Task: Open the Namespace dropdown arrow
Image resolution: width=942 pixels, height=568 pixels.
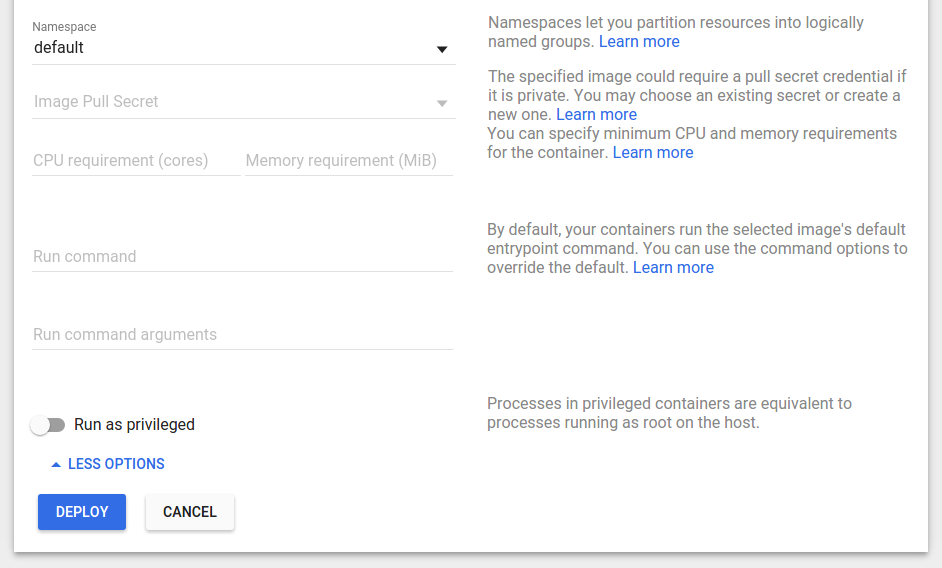Action: click(442, 49)
